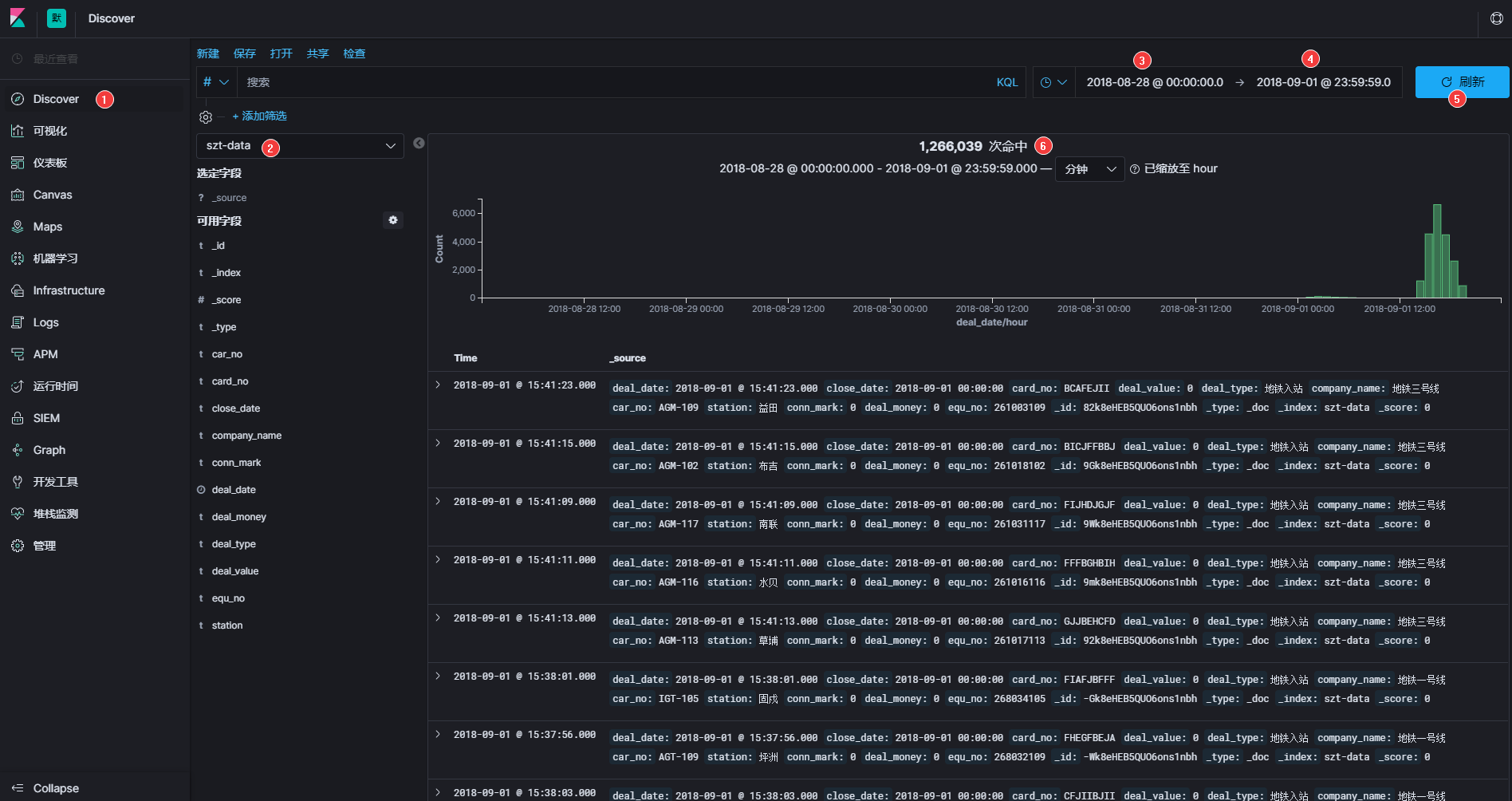The image size is (1512, 801).
Task: Open the 分钟 interval dropdown
Action: (1089, 169)
